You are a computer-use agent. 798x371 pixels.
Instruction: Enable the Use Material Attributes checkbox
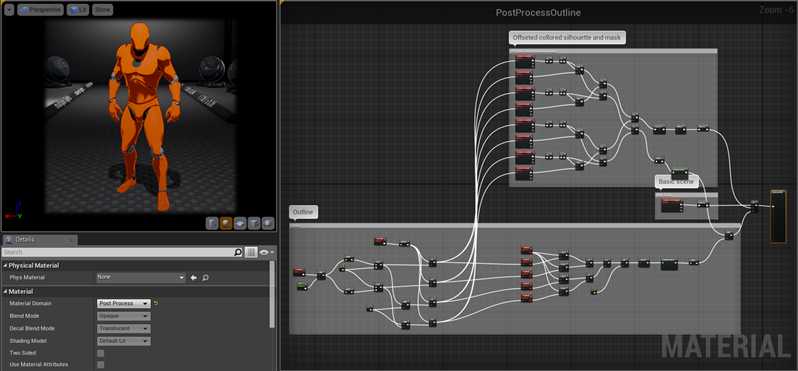point(101,364)
